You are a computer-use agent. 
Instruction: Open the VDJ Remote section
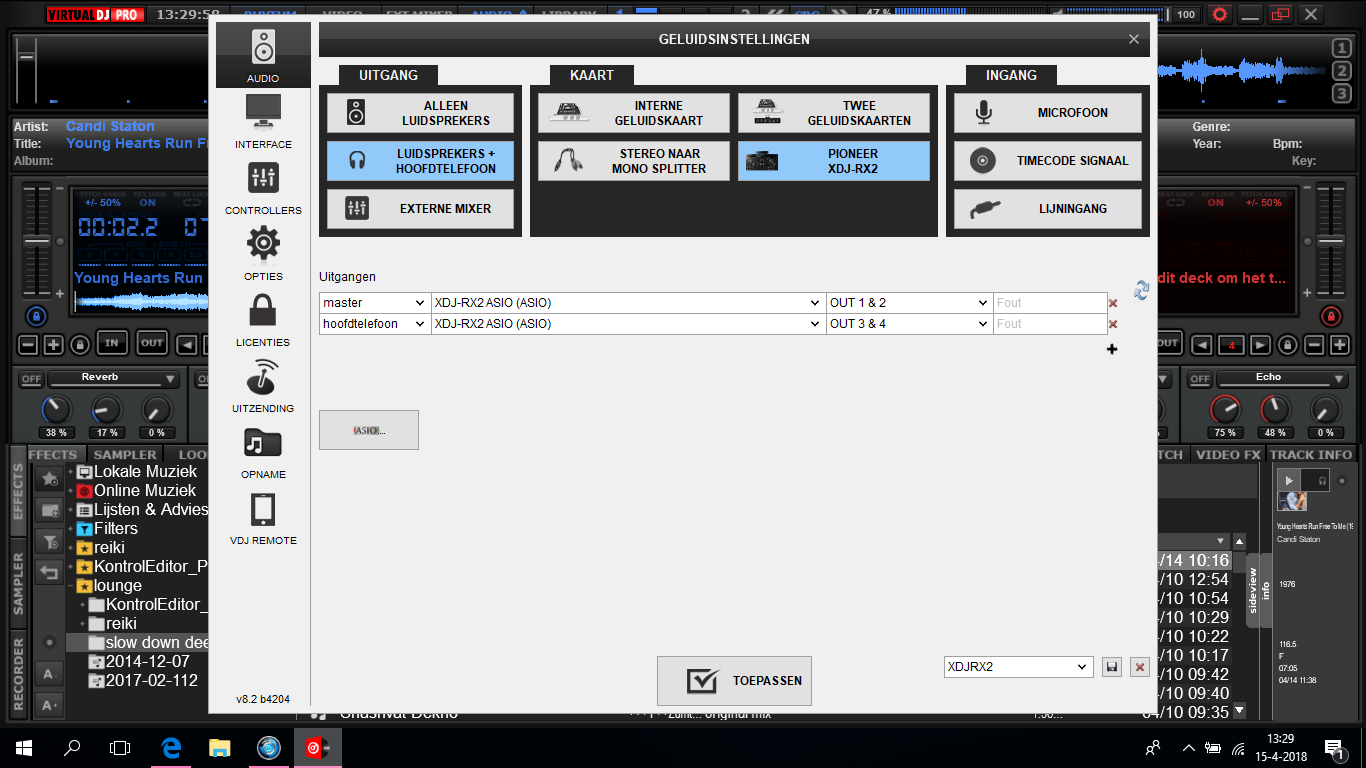263,518
